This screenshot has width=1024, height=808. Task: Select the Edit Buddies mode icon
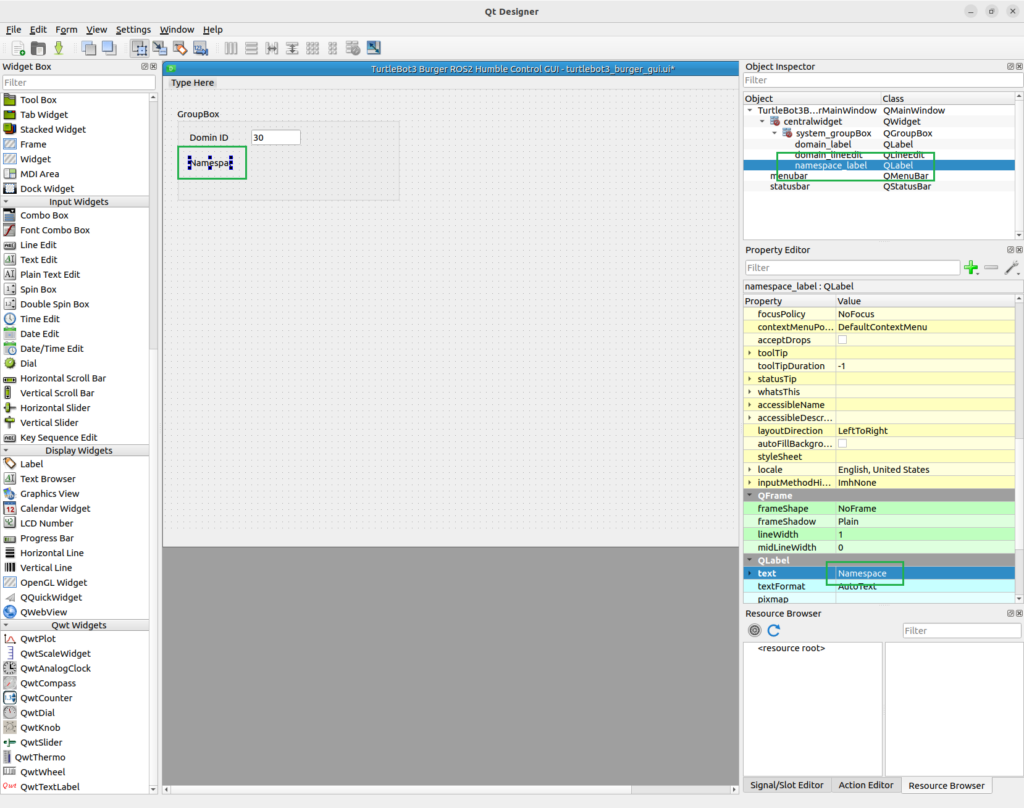(180, 48)
